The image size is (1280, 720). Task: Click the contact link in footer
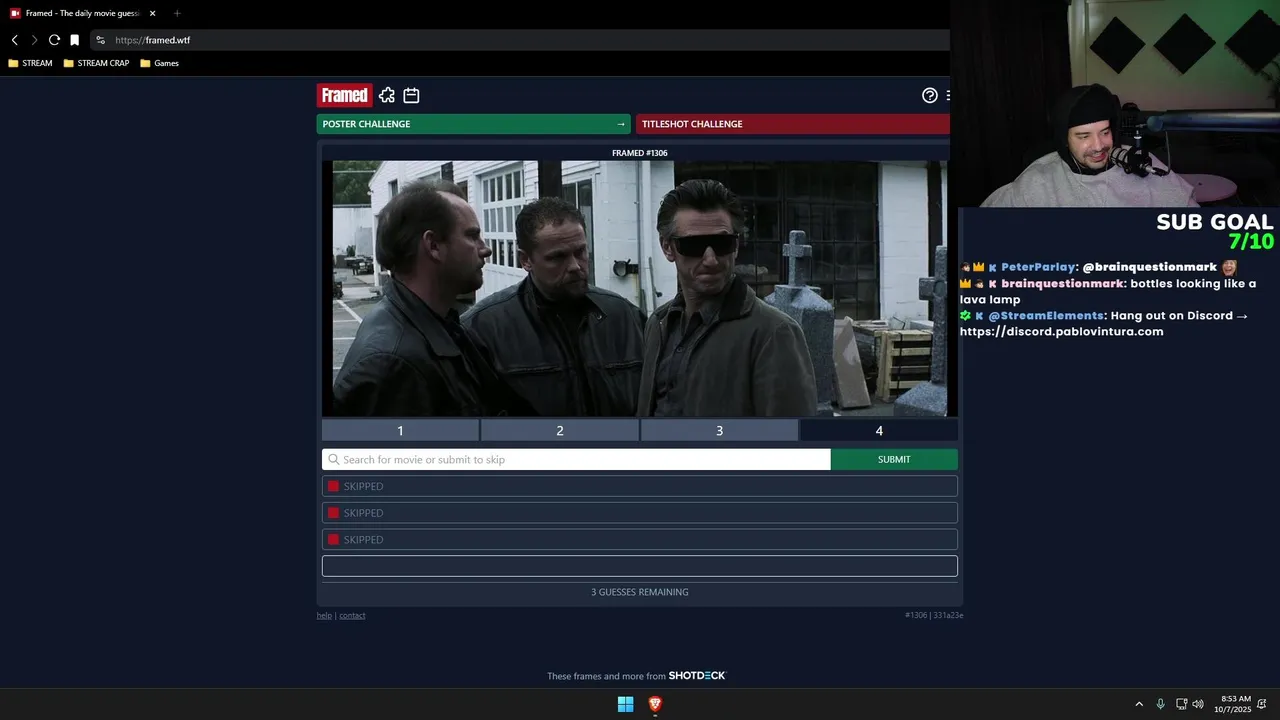(x=352, y=615)
